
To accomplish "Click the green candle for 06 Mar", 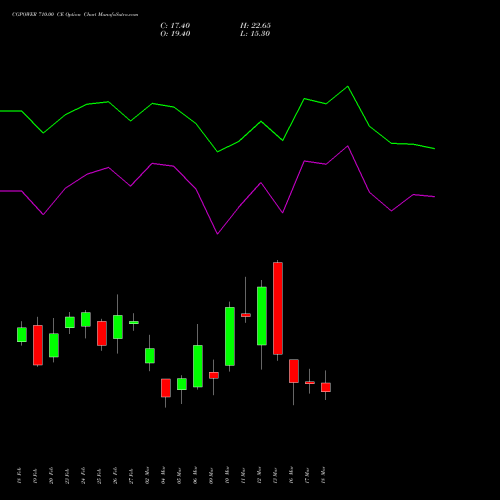I will coord(198,366).
